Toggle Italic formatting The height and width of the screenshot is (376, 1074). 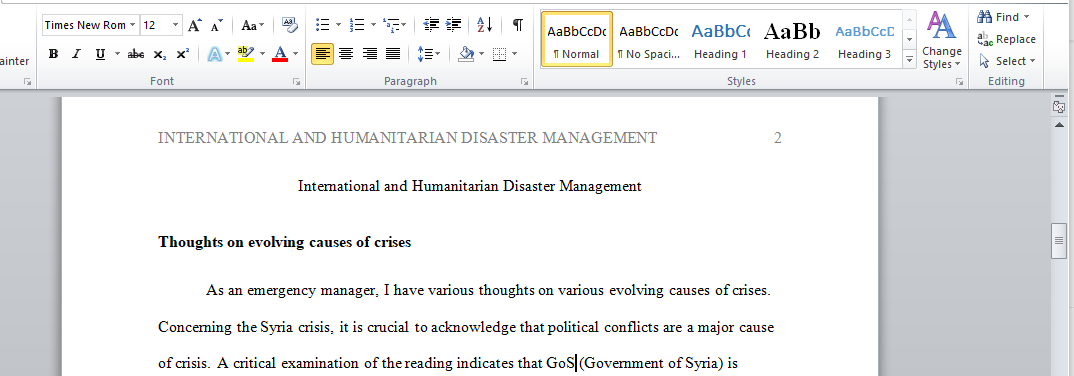point(76,54)
